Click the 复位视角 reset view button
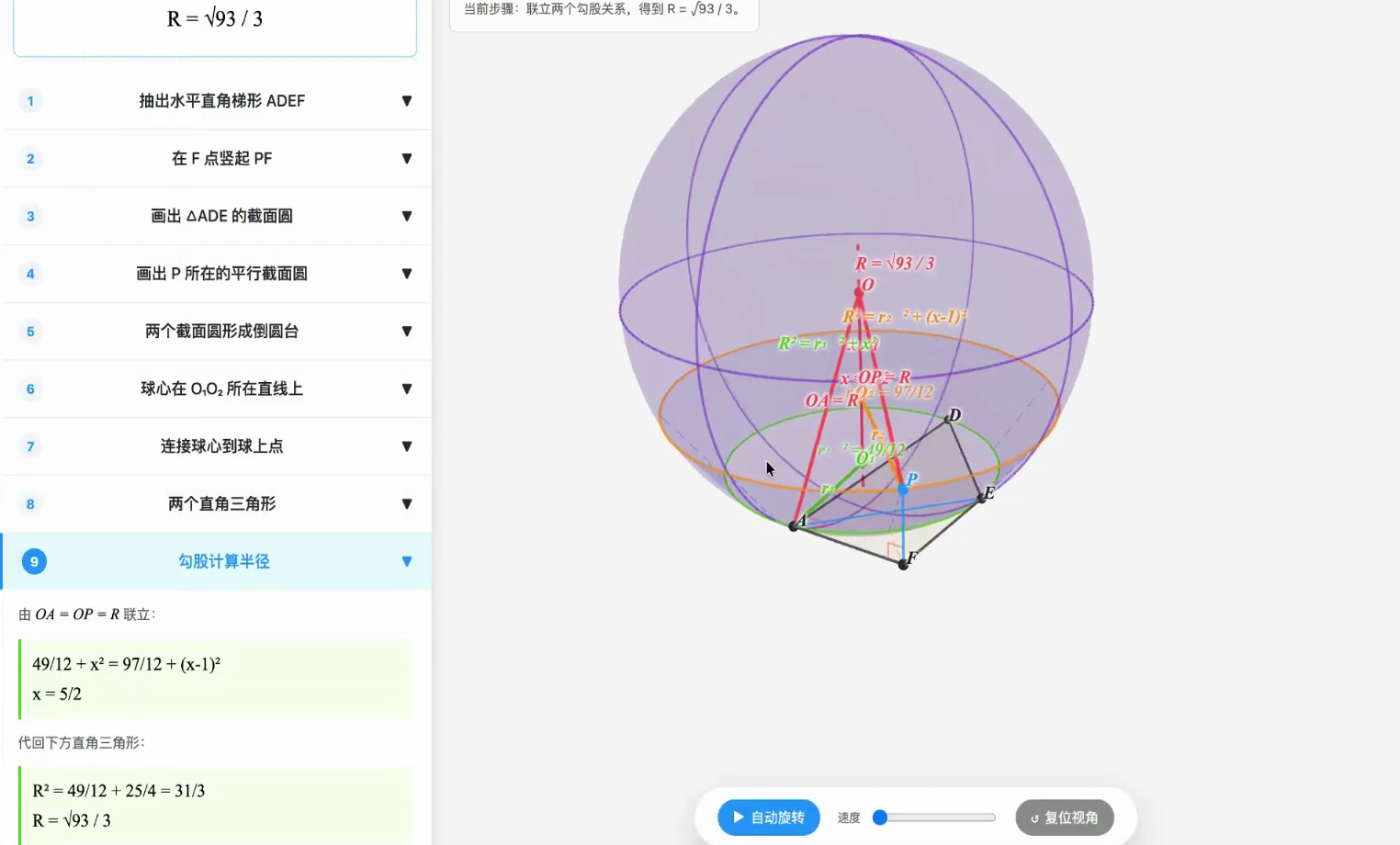Screen dimensions: 1400x845 (1065, 817)
